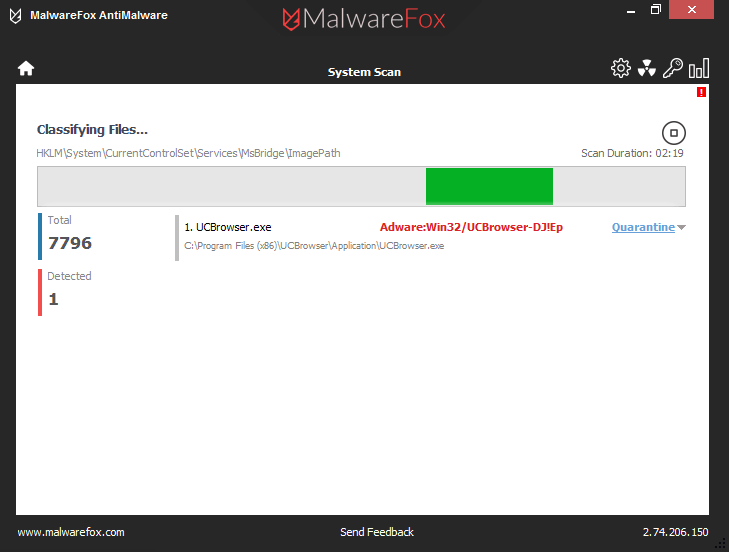
Task: Click the MalwareFox title bar logo icon
Action: click(x=15, y=15)
